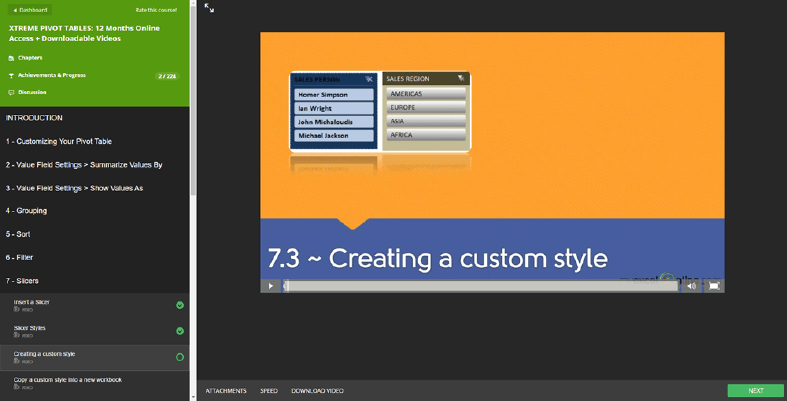This screenshot has width=787, height=401.
Task: Click the Chapters icon
Action: click(11, 59)
